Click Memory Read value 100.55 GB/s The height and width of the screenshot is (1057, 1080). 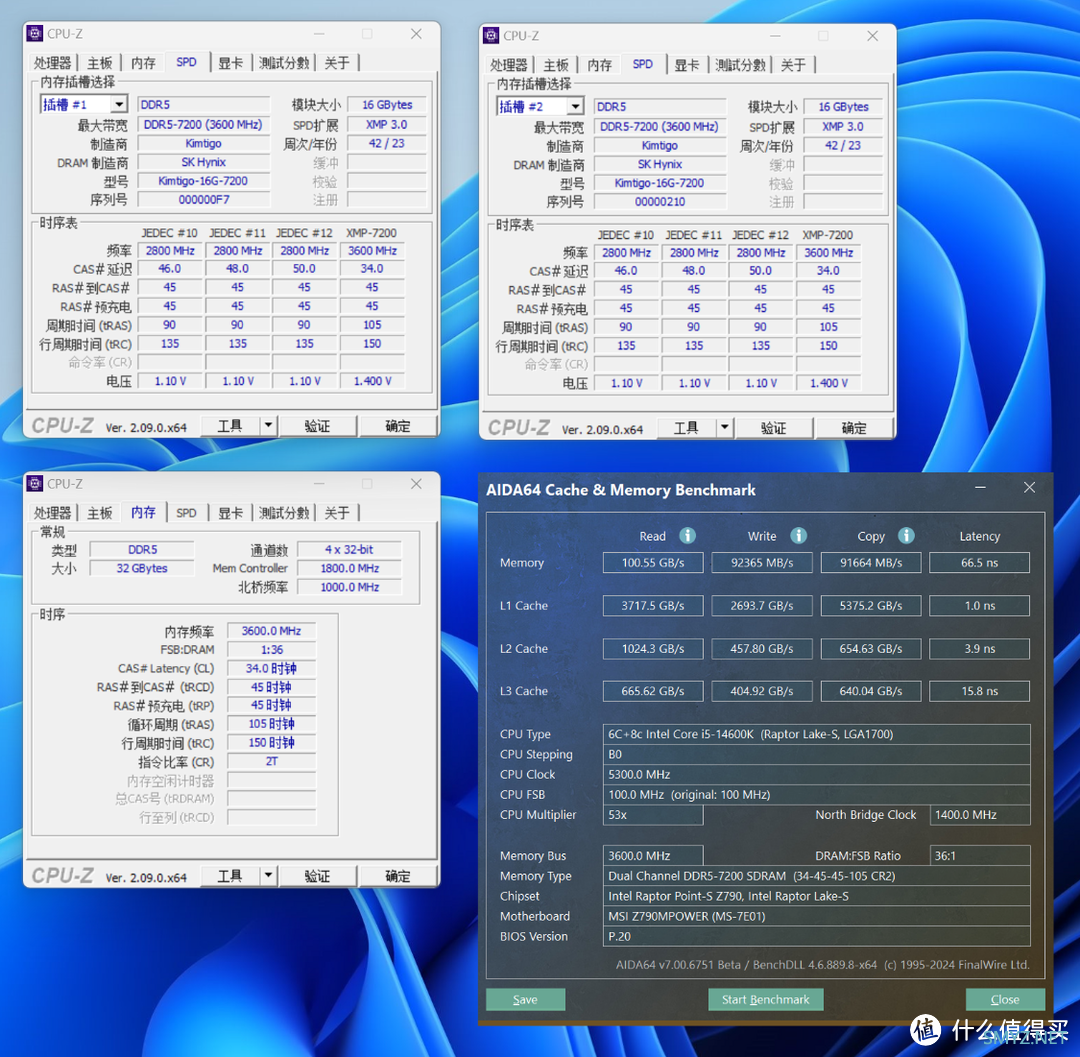(653, 563)
